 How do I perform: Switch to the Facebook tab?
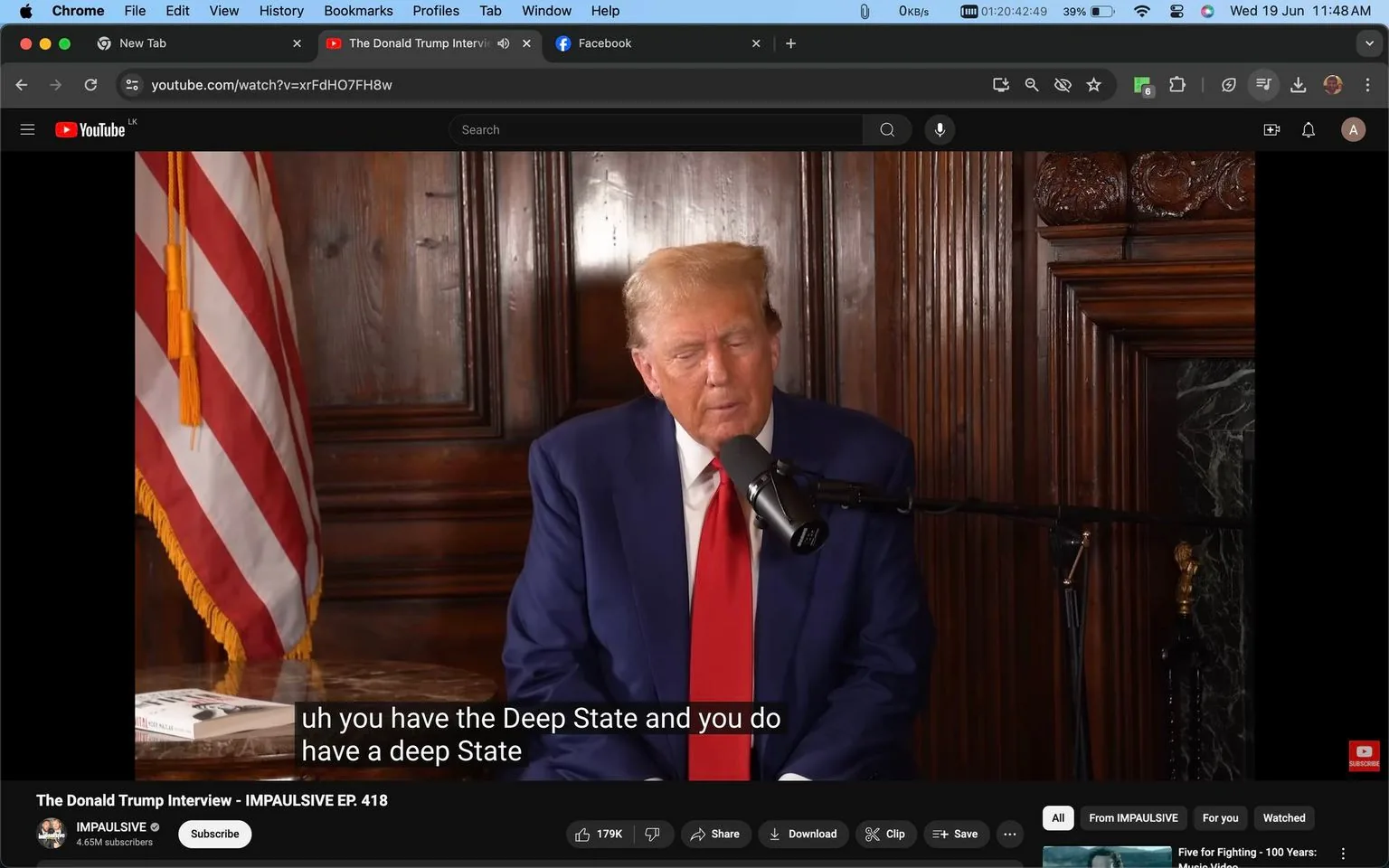click(x=606, y=42)
